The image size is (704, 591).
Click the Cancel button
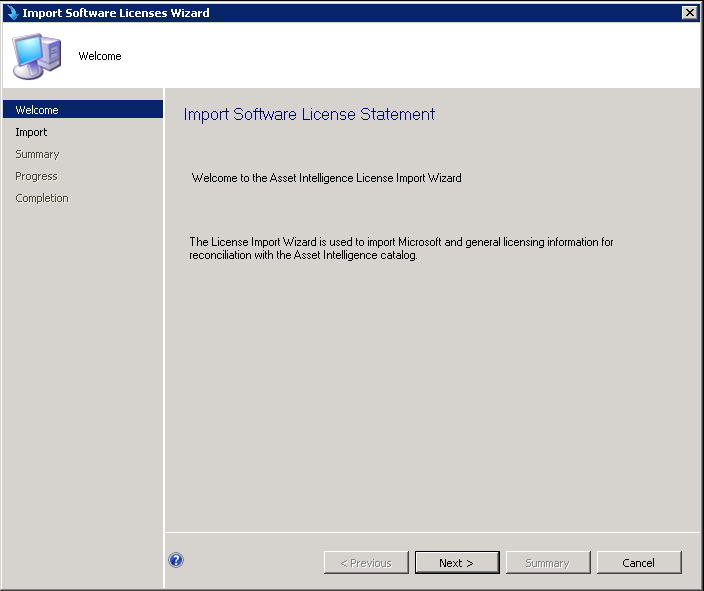pos(639,563)
